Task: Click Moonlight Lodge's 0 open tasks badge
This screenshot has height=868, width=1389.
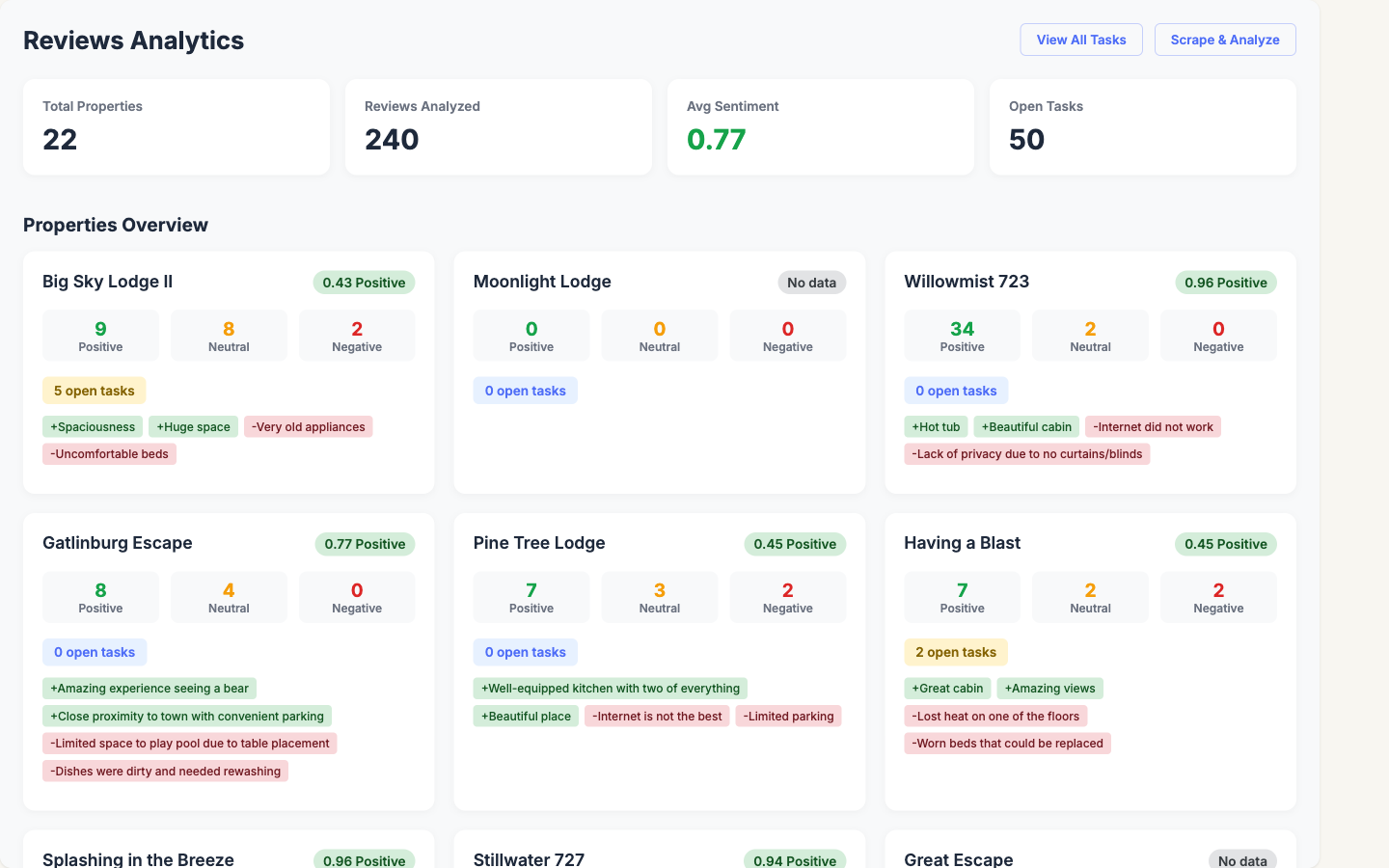Action: [526, 391]
